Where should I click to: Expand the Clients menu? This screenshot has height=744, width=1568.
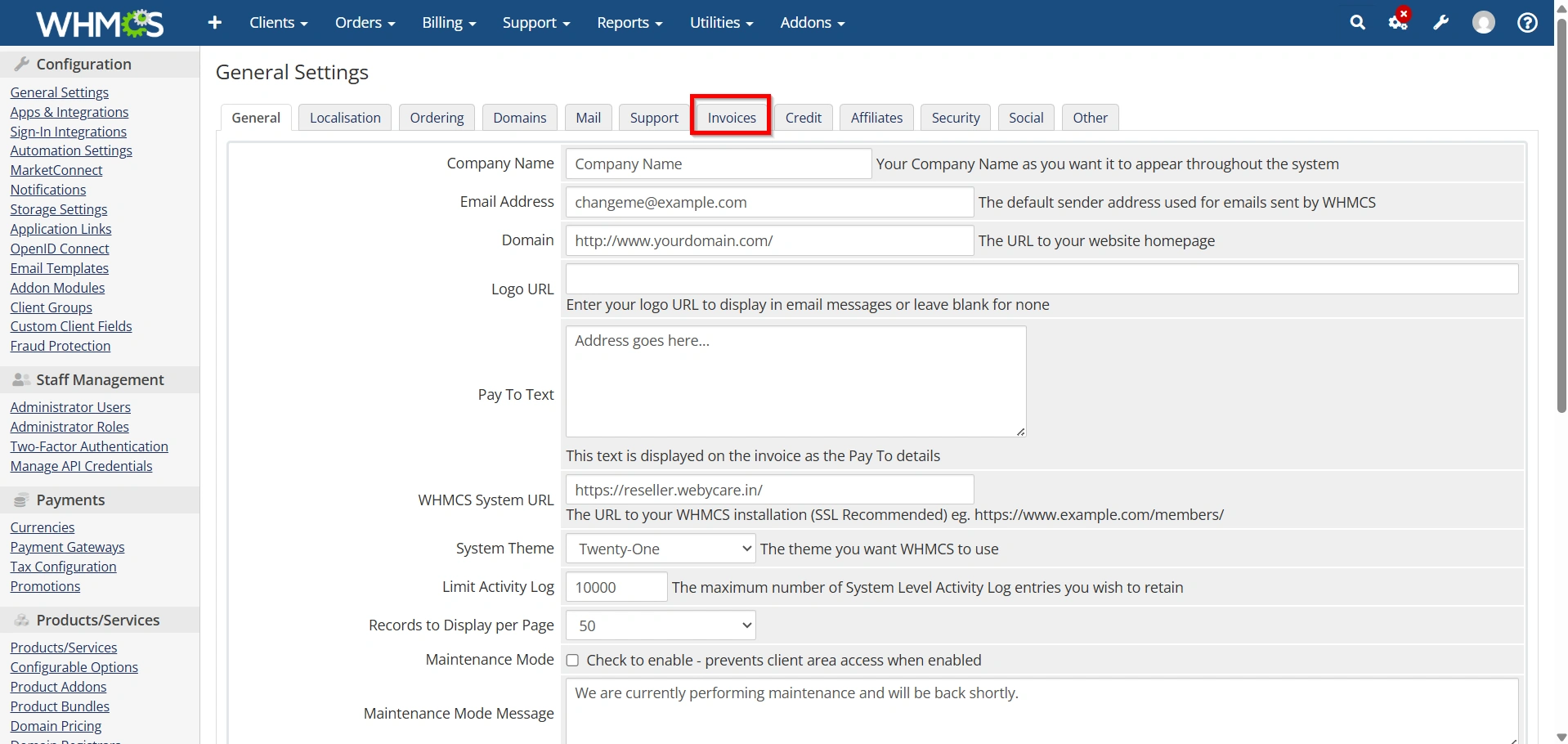(279, 23)
